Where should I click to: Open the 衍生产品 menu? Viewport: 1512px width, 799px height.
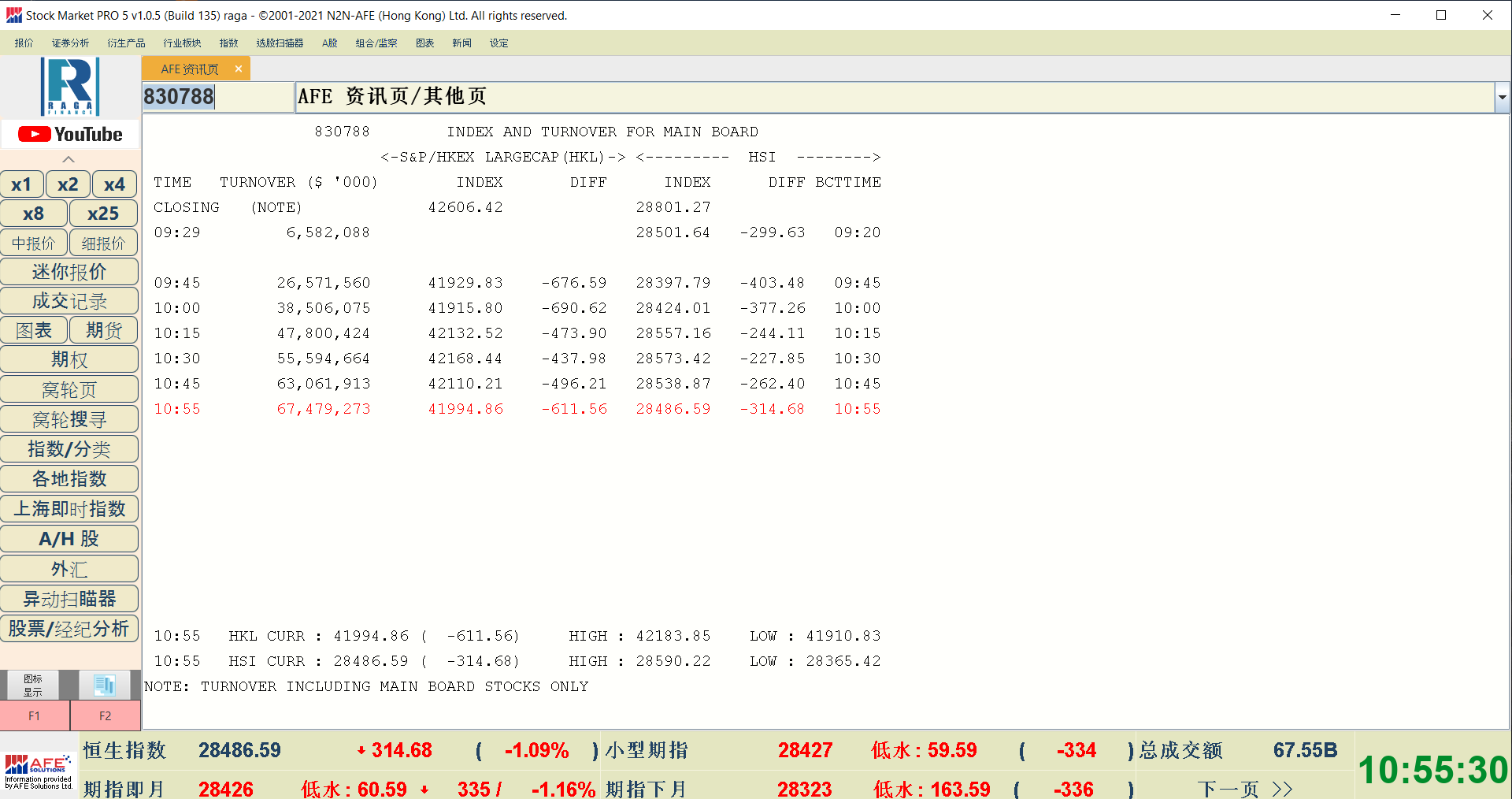126,43
